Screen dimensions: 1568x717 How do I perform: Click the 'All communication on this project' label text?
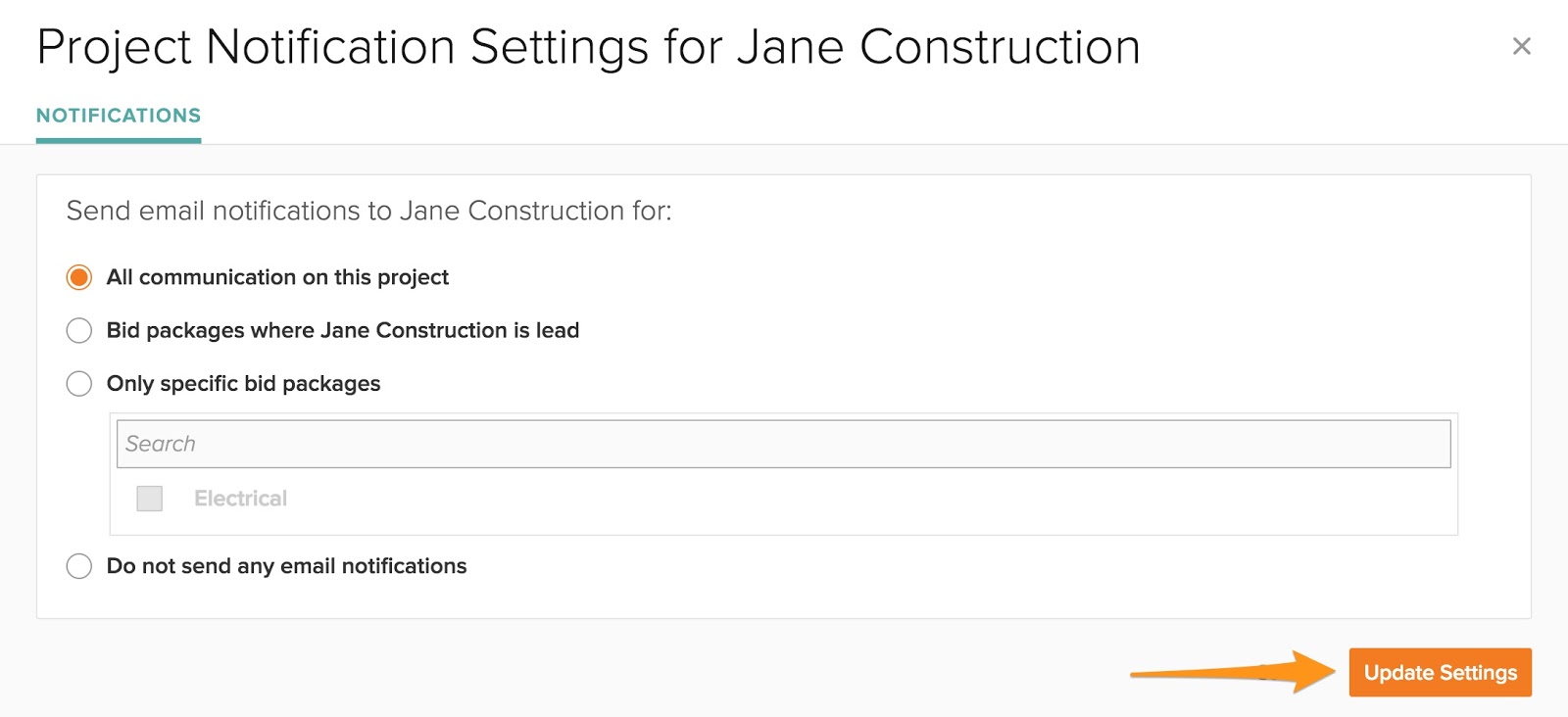(x=277, y=277)
